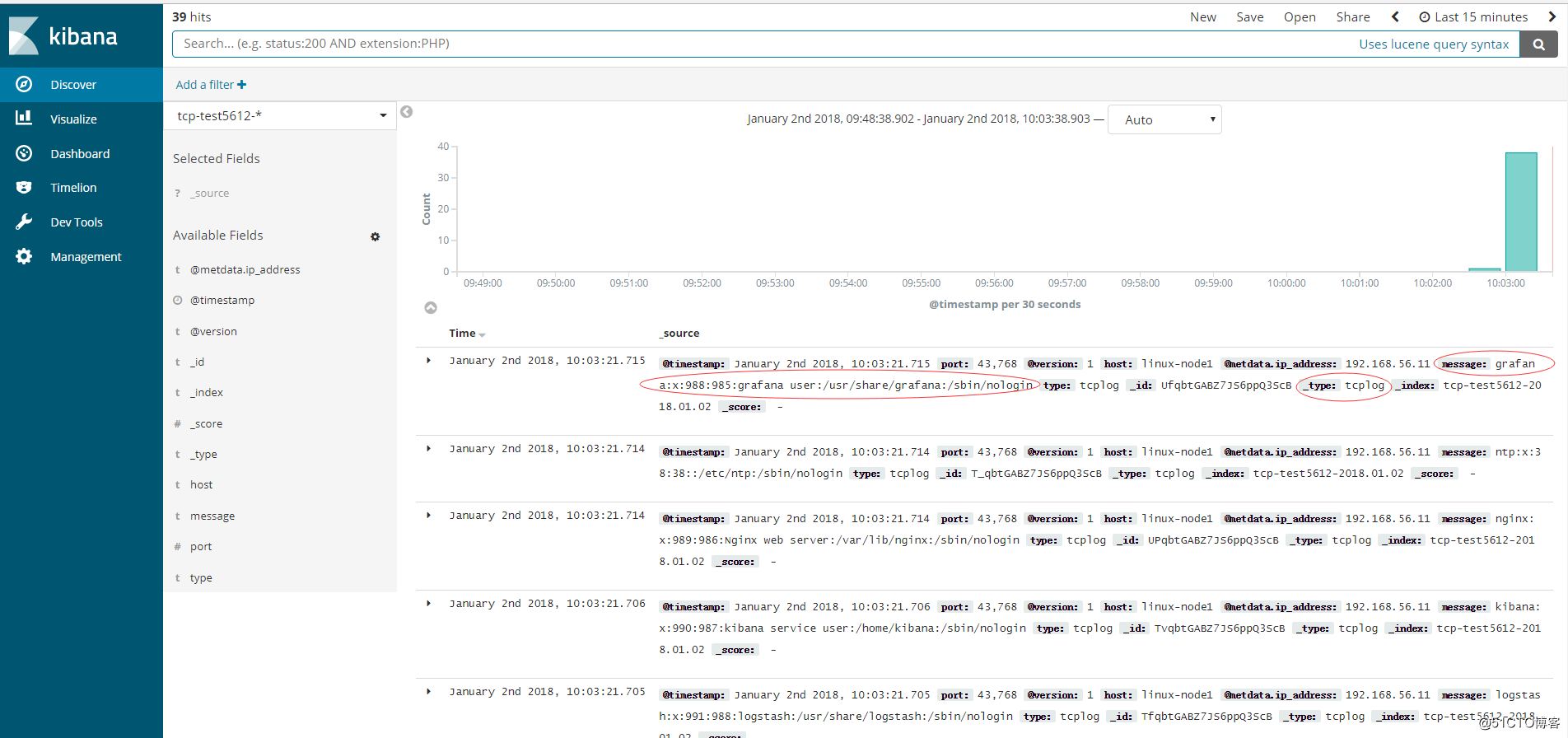
Task: Click the hash icon of port field
Action: pos(177,547)
